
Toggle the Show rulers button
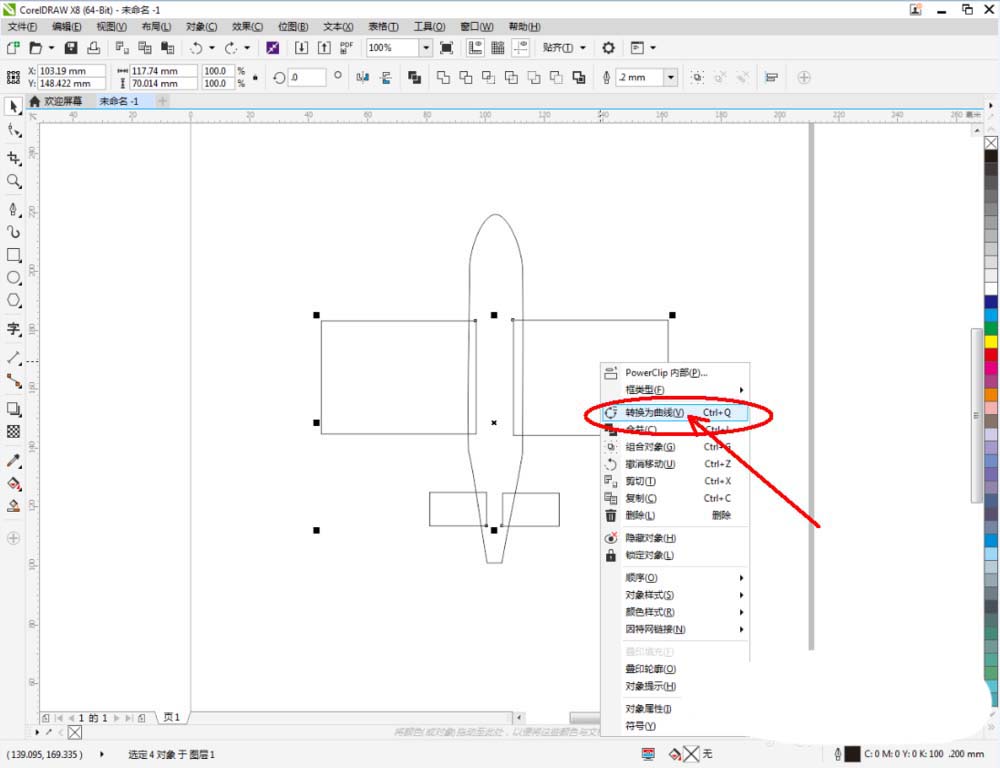point(475,48)
